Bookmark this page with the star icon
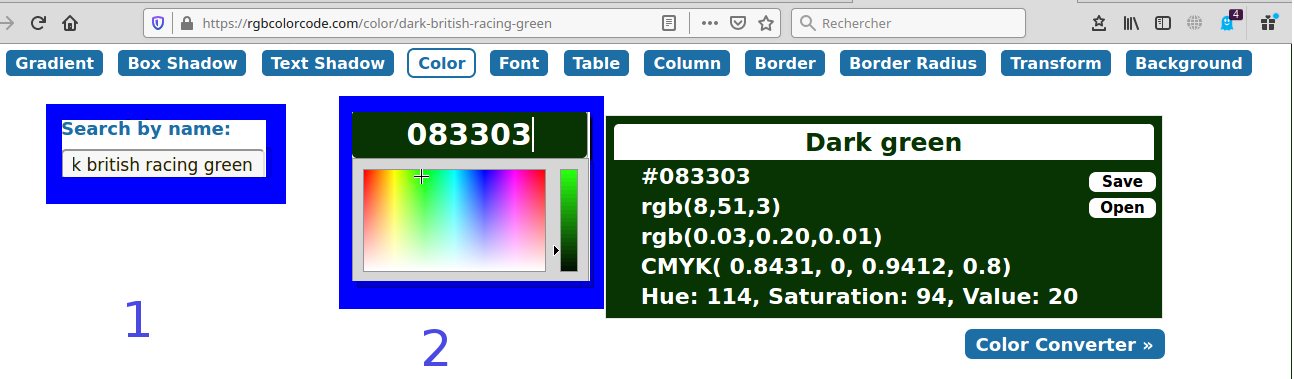 (766, 22)
